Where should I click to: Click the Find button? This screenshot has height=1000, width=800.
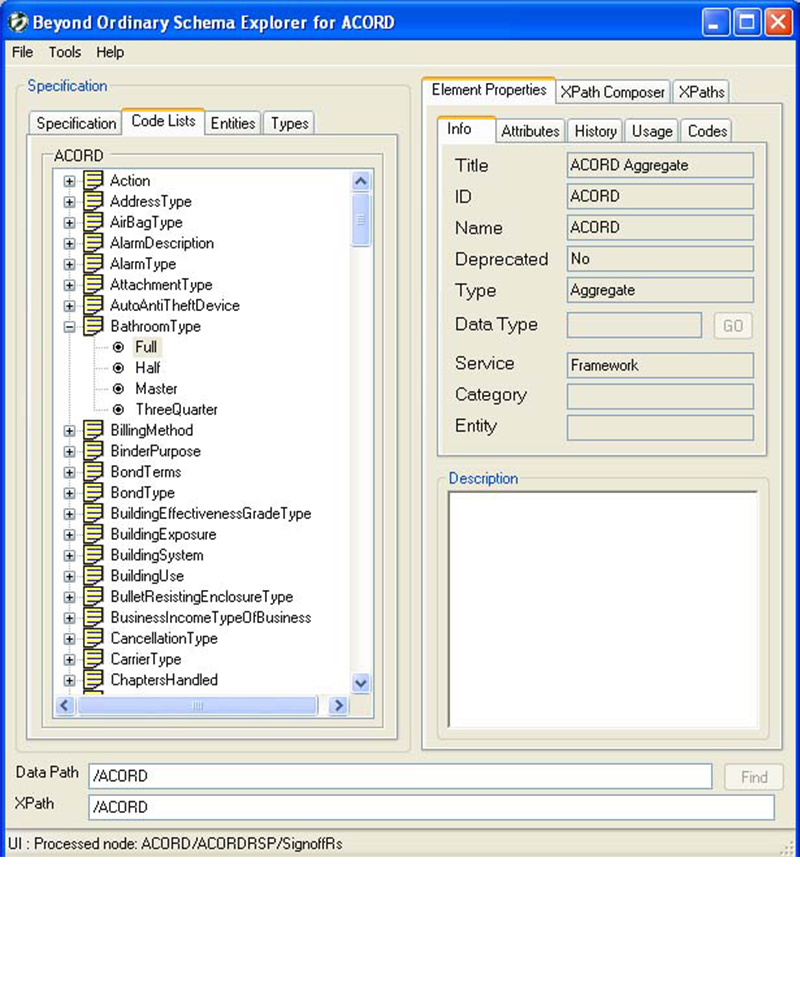tap(754, 777)
